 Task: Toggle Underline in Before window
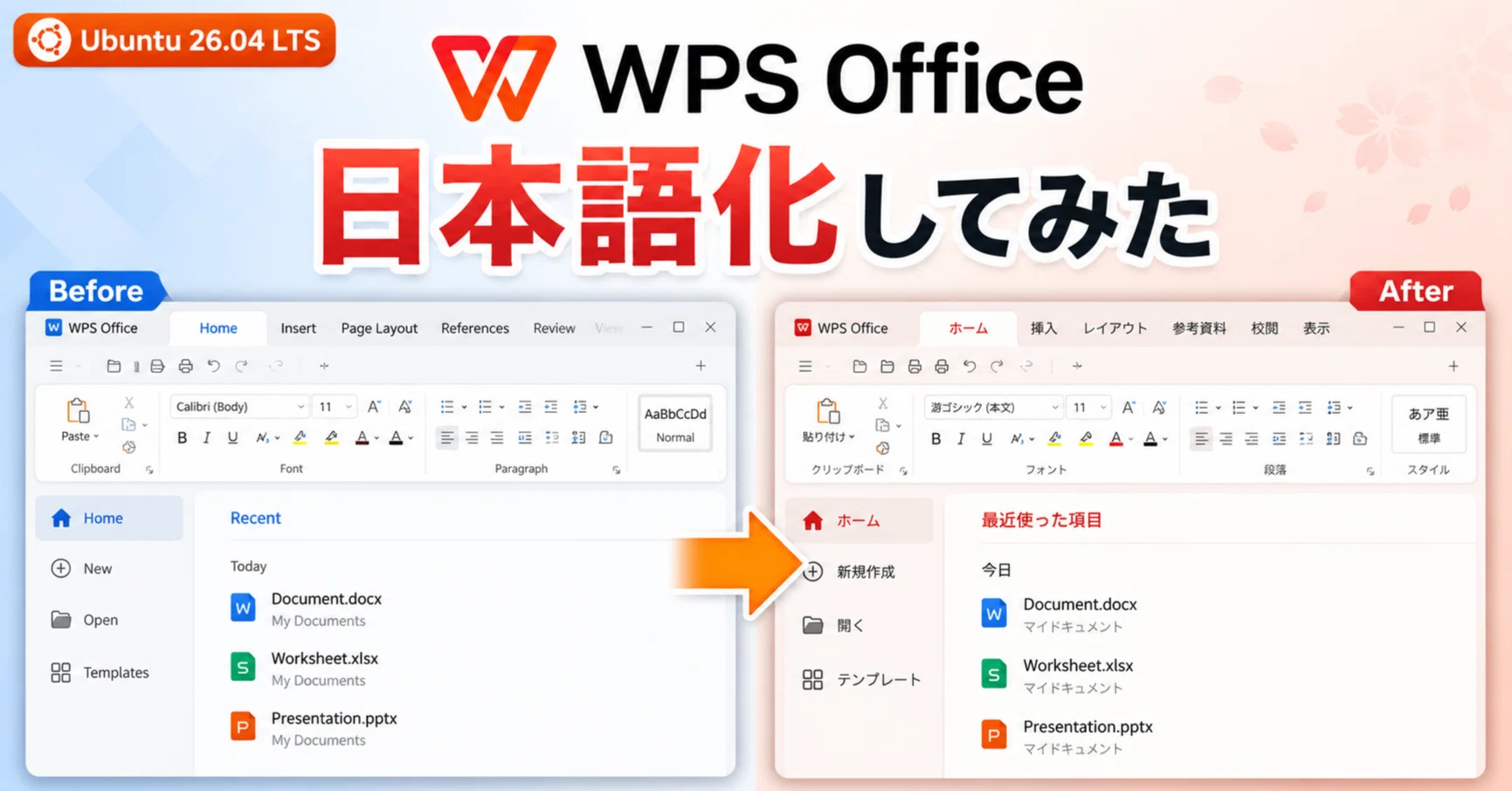click(232, 438)
